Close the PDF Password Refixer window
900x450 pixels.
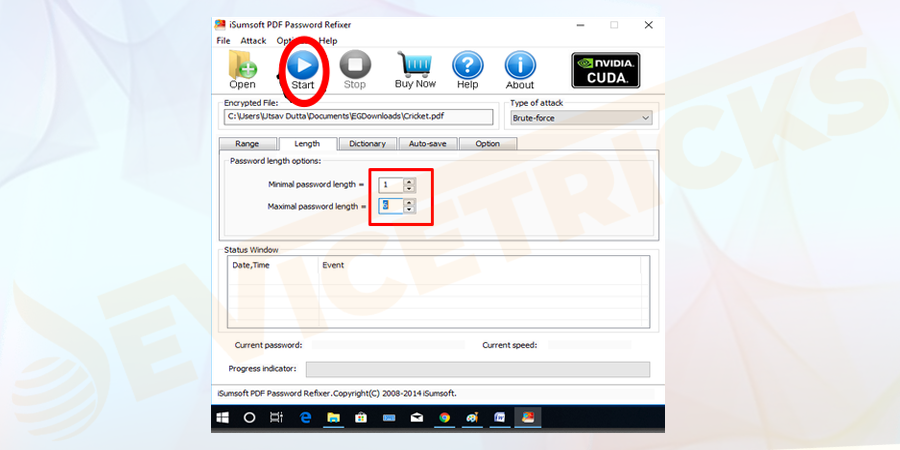pyautogui.click(x=648, y=25)
